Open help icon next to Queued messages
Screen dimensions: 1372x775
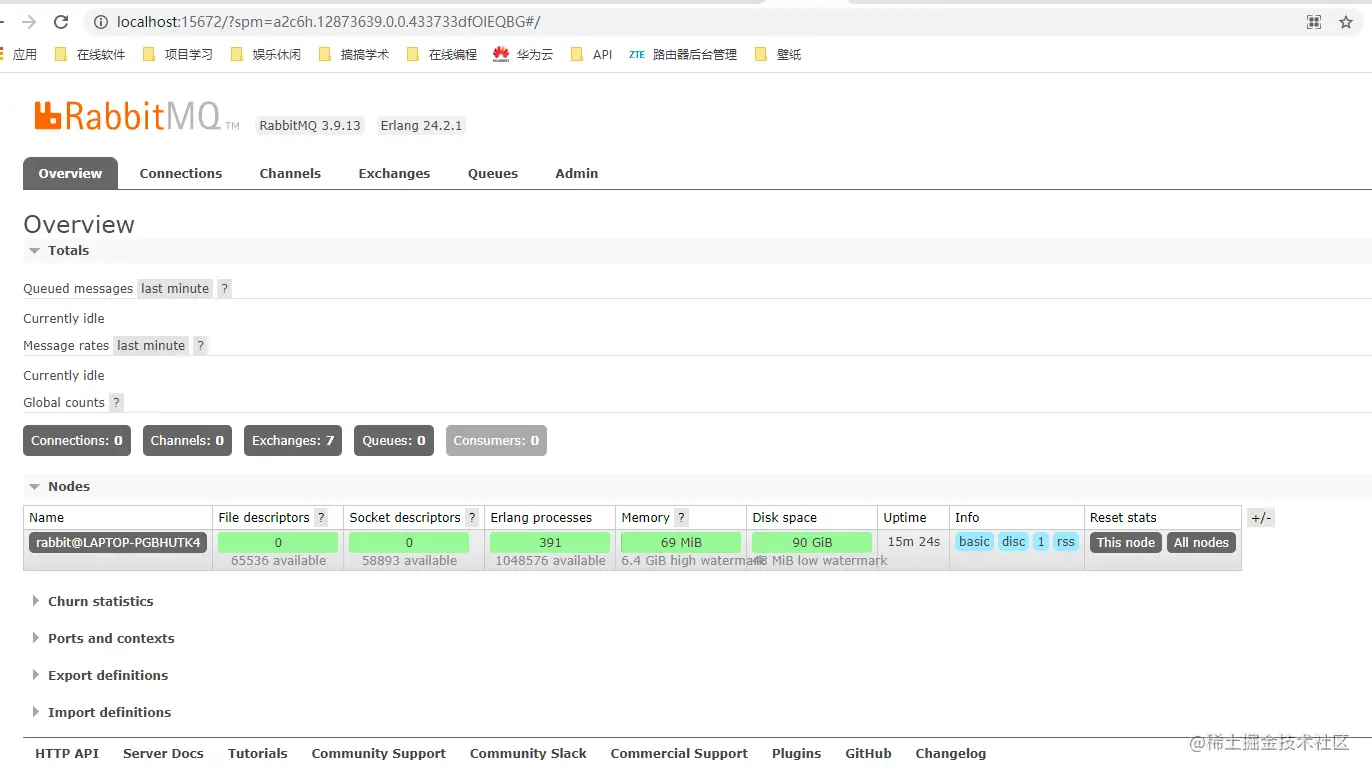click(225, 288)
